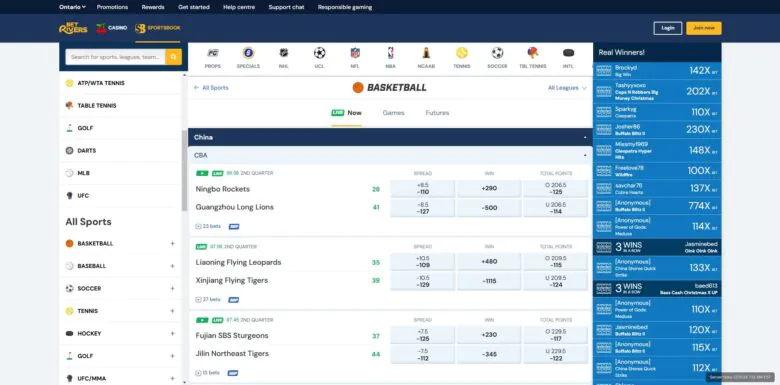Focus the sports search field
Viewport: 780px width, 385px height.
pyautogui.click(x=115, y=57)
